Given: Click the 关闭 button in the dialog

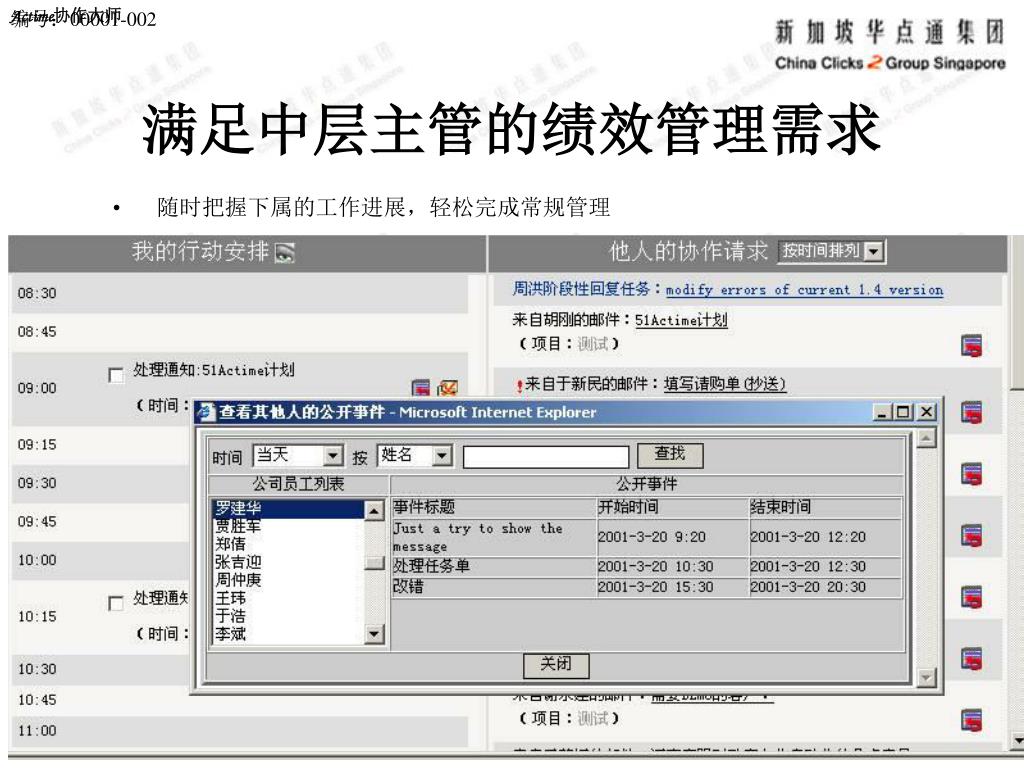Looking at the screenshot, I should (556, 665).
